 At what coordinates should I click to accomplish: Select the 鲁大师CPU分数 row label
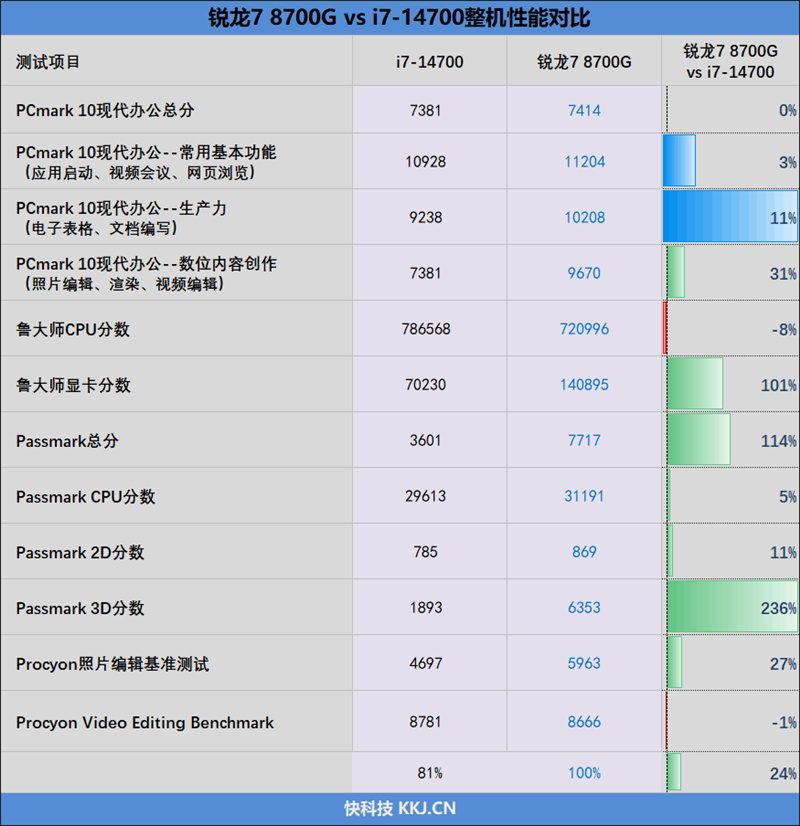(x=73, y=329)
